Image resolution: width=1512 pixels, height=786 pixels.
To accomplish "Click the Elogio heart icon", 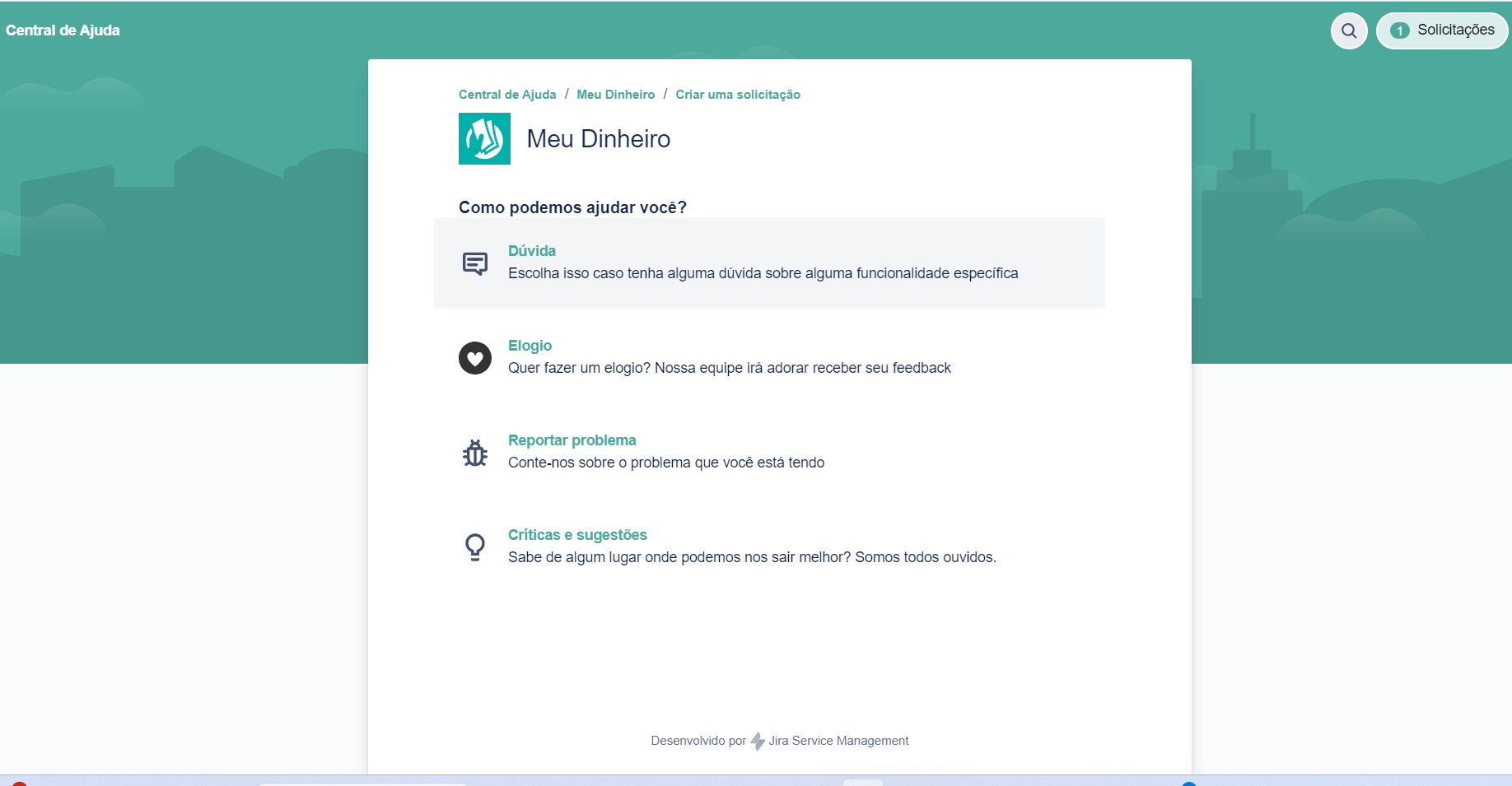I will click(x=475, y=358).
